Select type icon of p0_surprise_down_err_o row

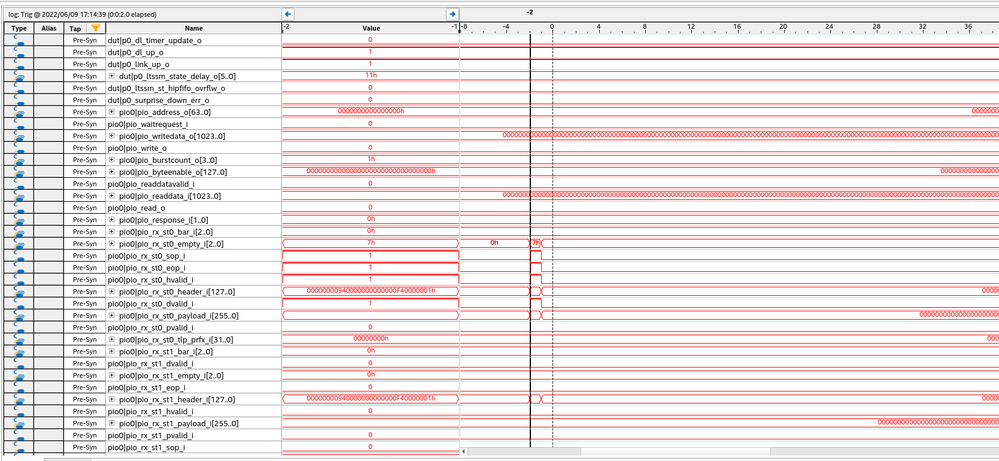19,100
